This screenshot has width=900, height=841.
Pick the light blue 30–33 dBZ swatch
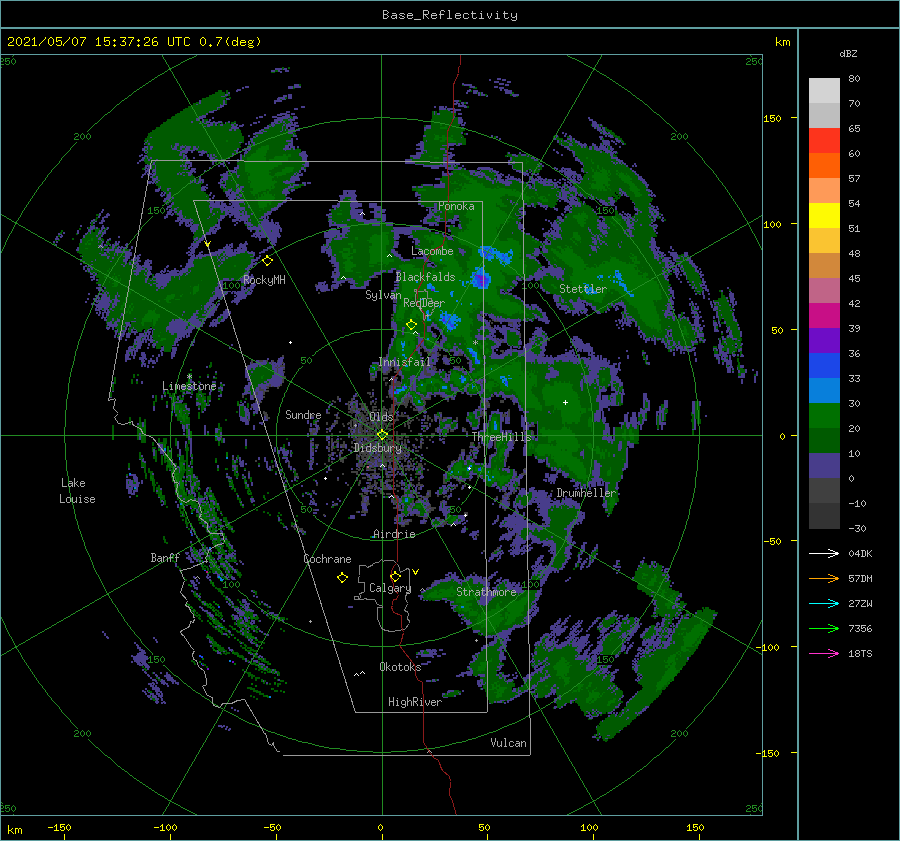pos(824,391)
